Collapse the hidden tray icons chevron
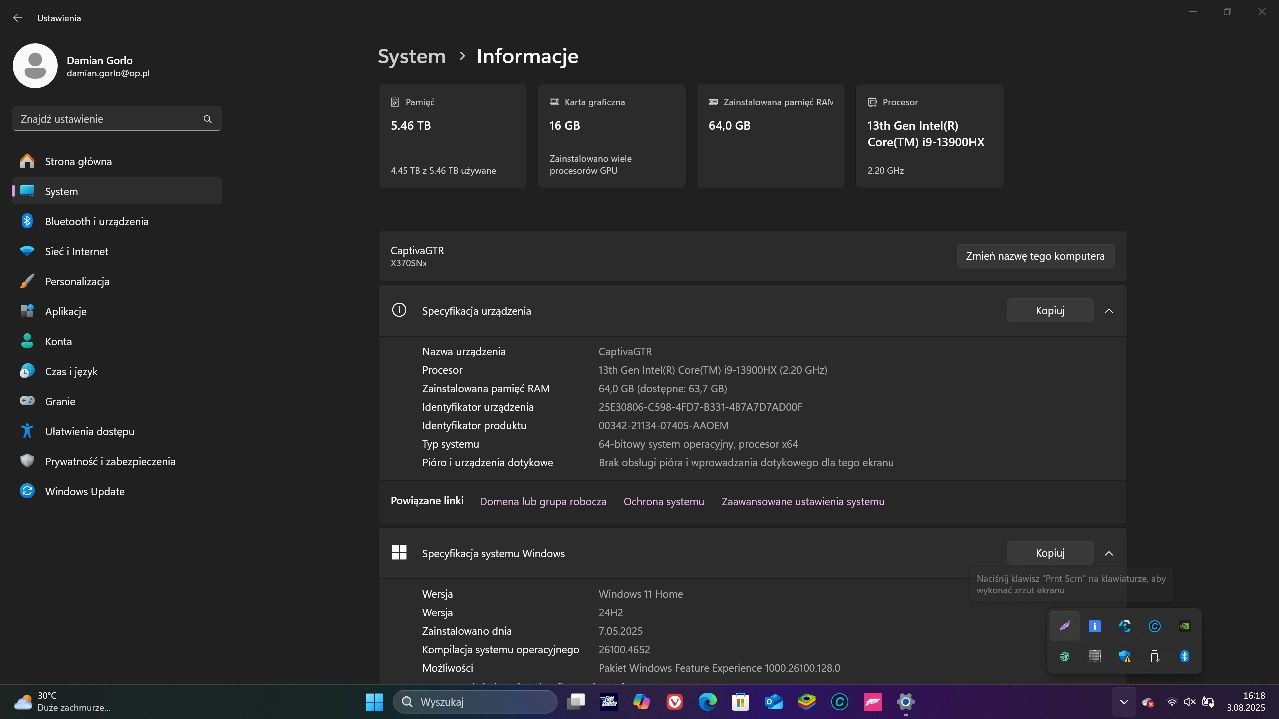 pyautogui.click(x=1124, y=702)
